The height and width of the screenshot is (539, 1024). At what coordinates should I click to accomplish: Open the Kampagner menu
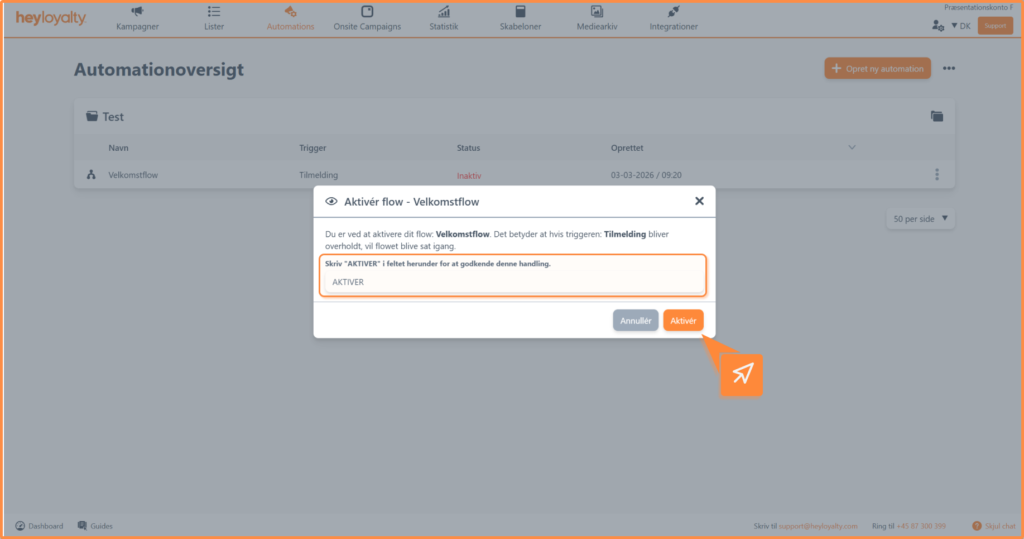[x=137, y=18]
